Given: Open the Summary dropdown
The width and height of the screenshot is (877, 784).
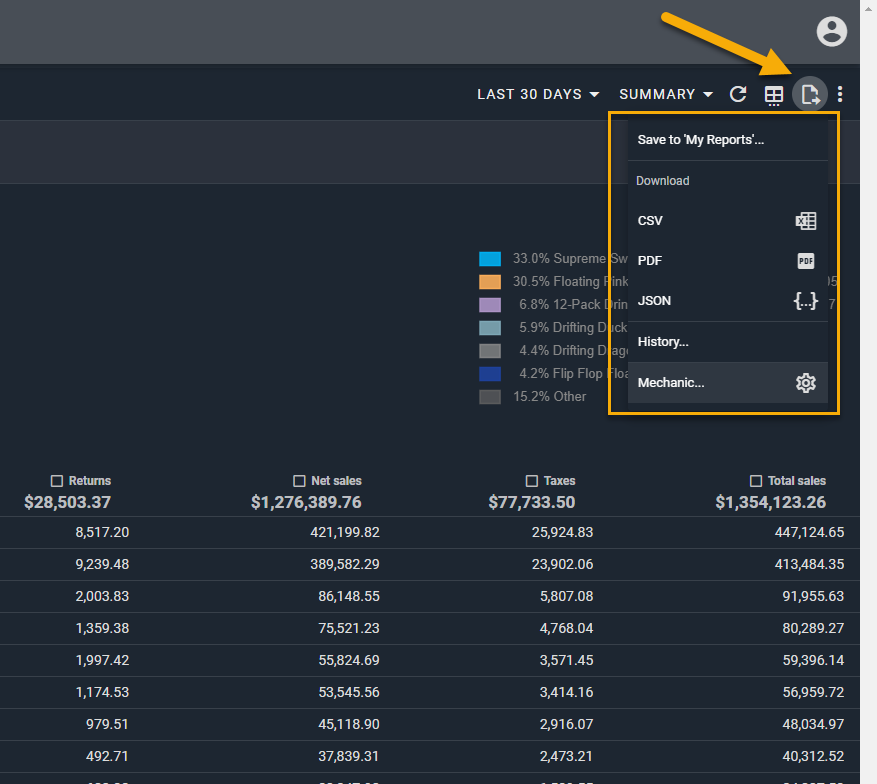Looking at the screenshot, I should pyautogui.click(x=666, y=94).
